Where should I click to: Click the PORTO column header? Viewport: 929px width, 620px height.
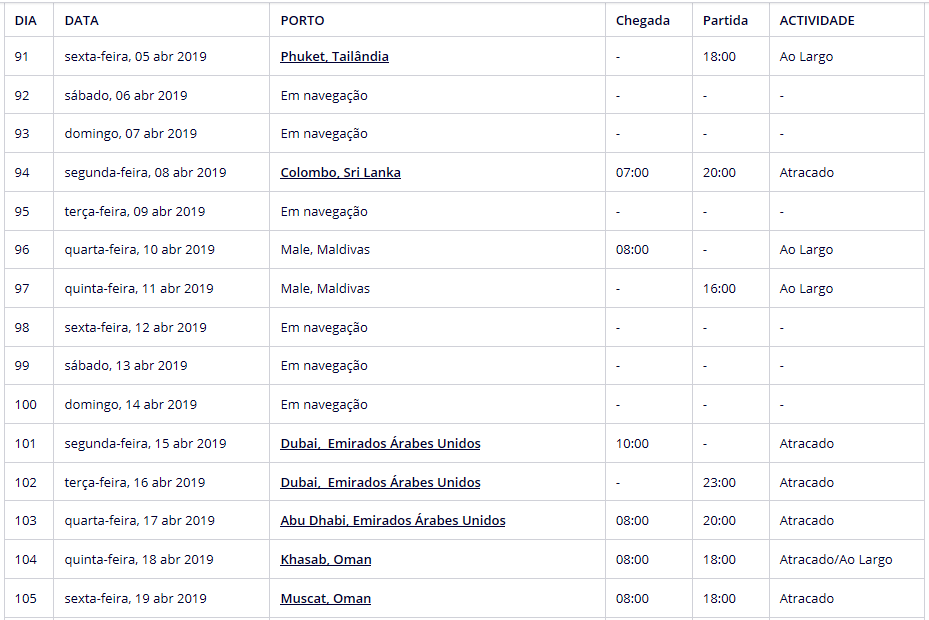point(302,20)
